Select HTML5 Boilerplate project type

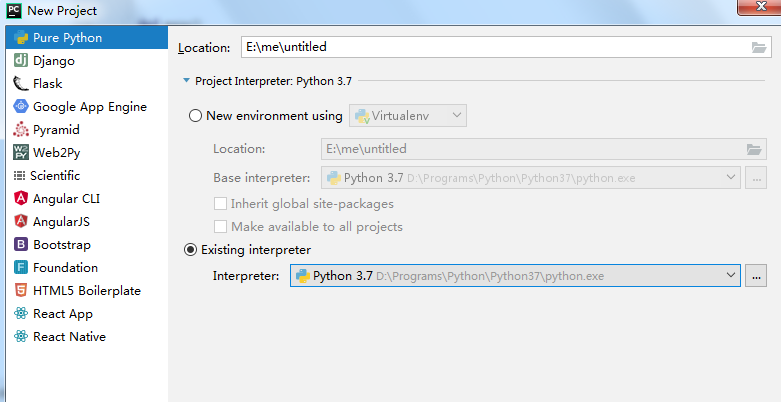pyautogui.click(x=87, y=290)
